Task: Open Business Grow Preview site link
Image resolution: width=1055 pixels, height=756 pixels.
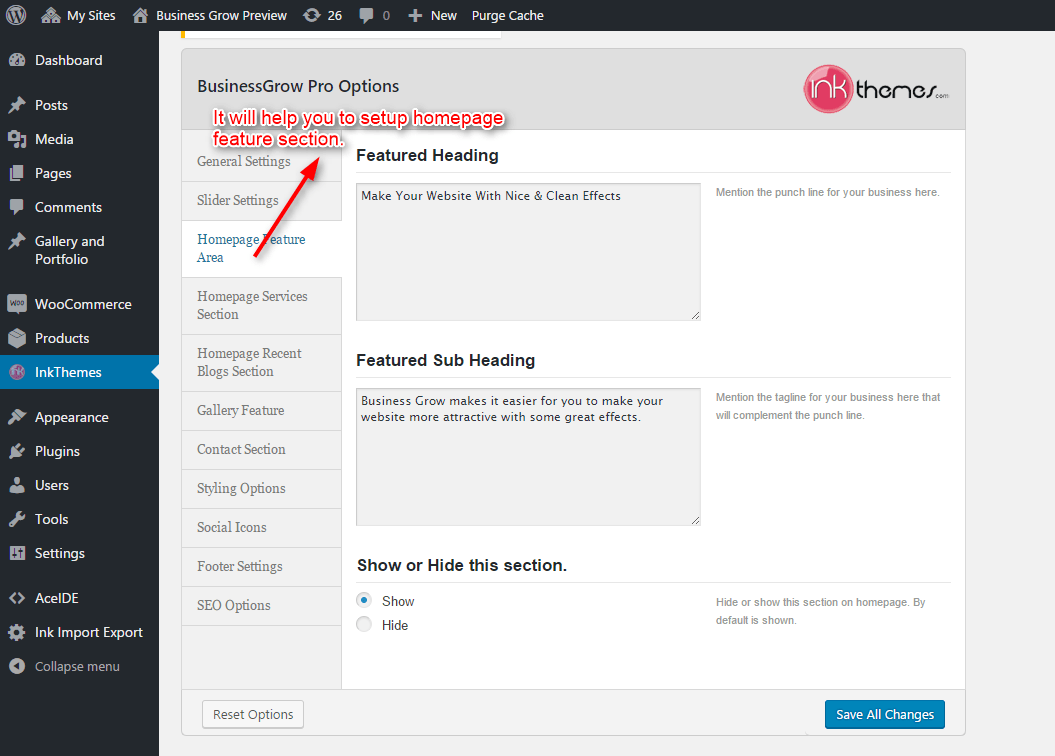Action: [x=221, y=15]
